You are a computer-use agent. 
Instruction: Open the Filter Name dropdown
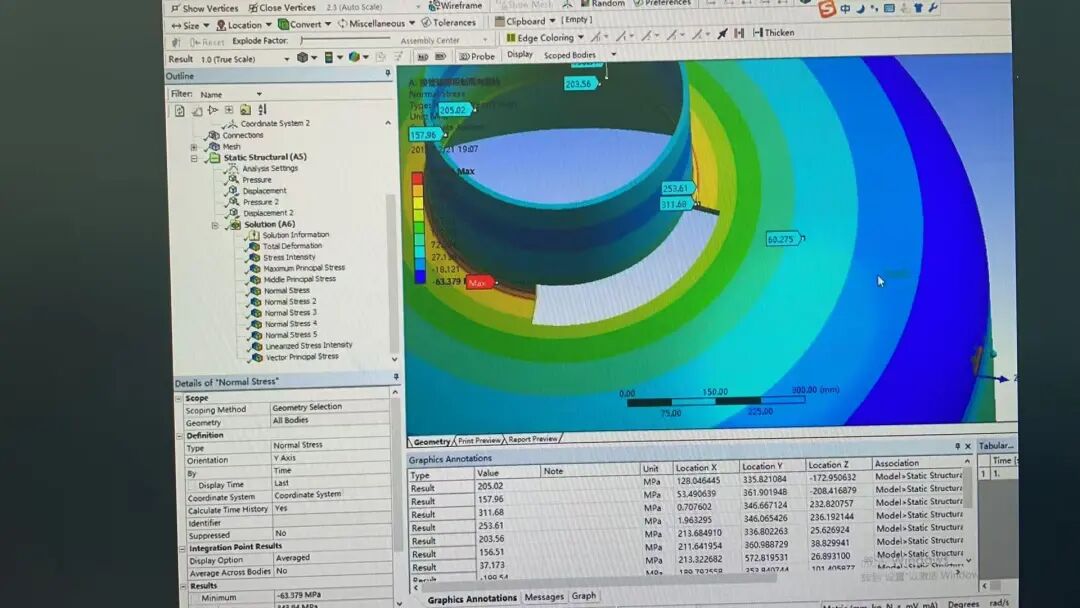pos(231,94)
